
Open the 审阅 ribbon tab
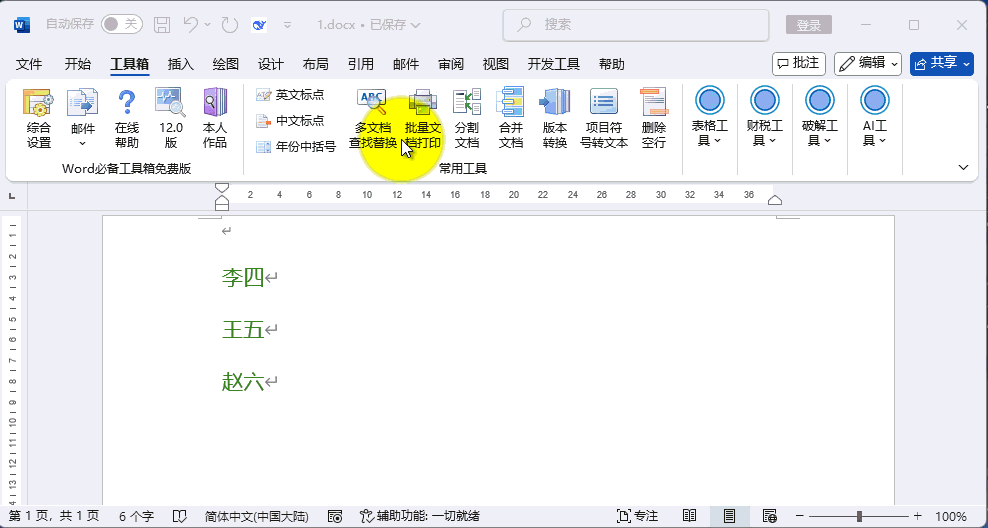[451, 64]
